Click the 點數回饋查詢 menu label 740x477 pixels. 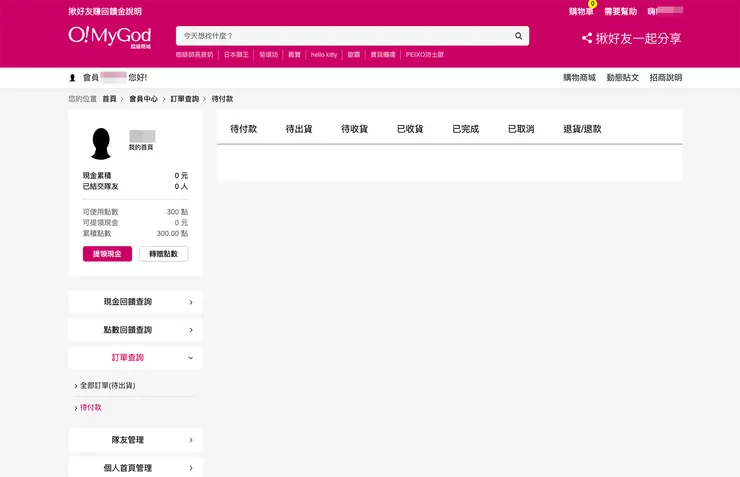coord(128,330)
